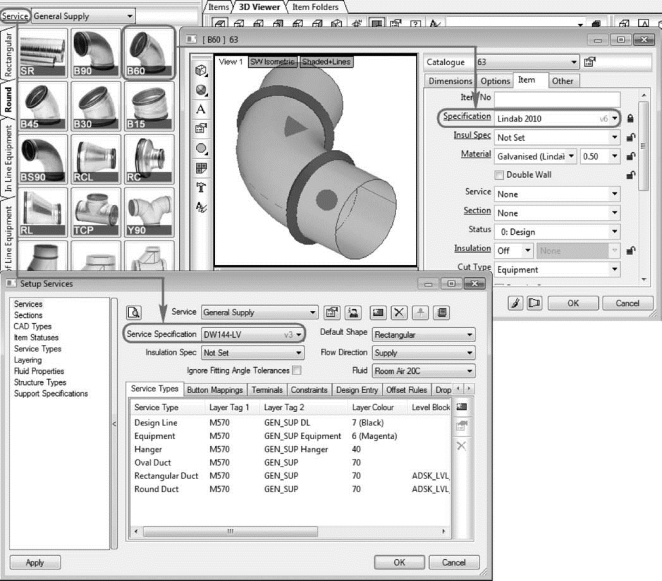This screenshot has height=581, width=662.
Task: Open the Flow Direction Supply dropdown
Action: pos(423,353)
